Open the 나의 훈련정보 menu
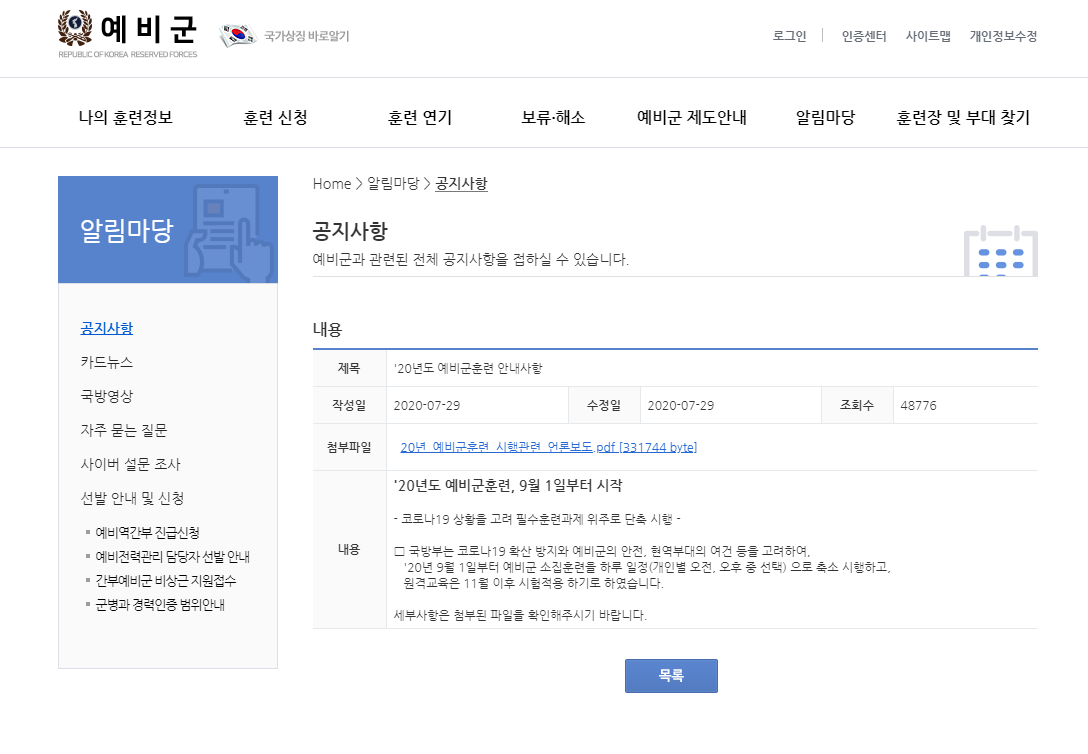 126,117
